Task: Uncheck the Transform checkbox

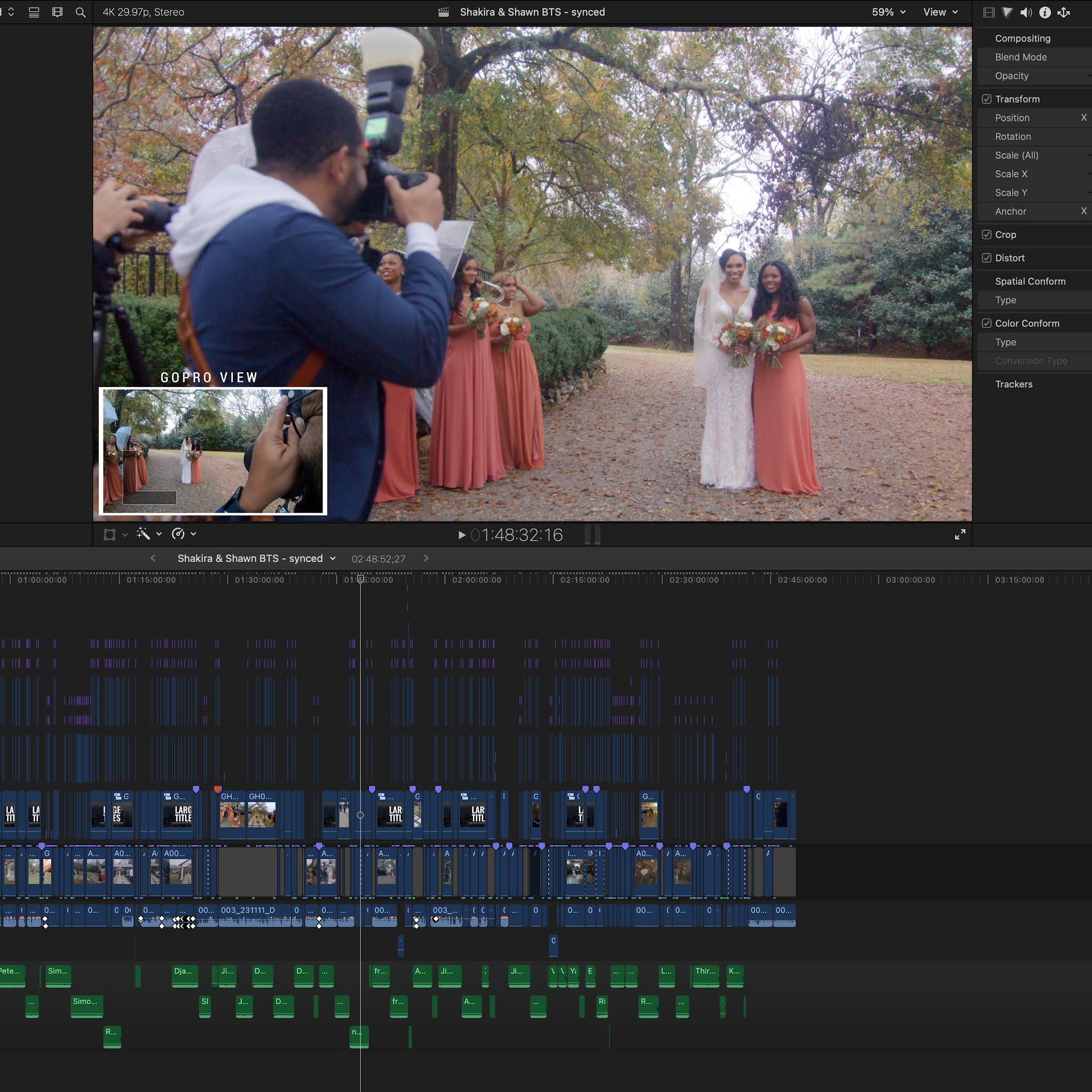Action: click(986, 99)
